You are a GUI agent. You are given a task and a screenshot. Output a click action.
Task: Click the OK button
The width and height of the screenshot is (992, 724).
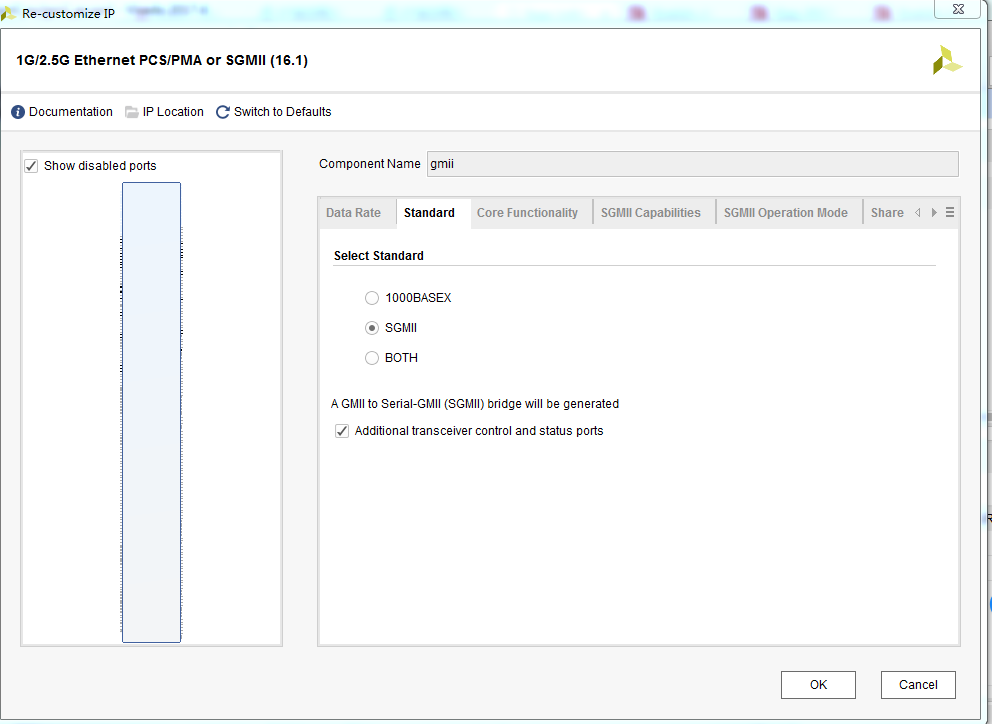coord(818,685)
